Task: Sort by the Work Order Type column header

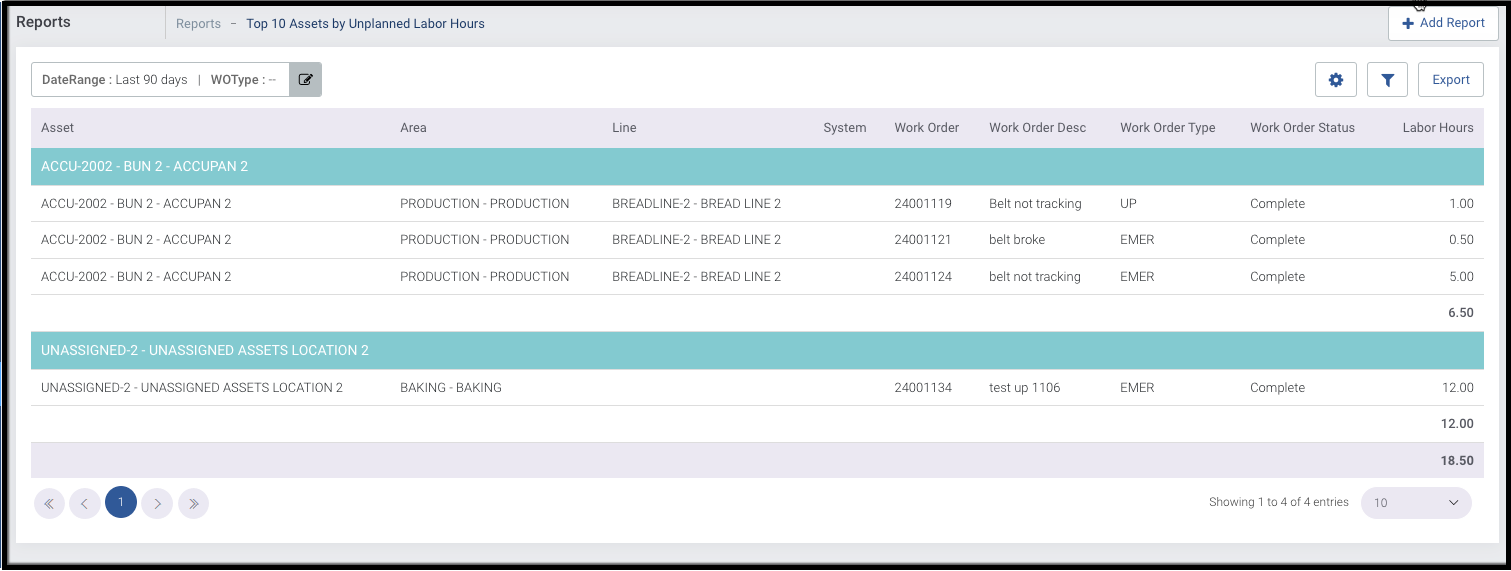Action: tap(1167, 128)
